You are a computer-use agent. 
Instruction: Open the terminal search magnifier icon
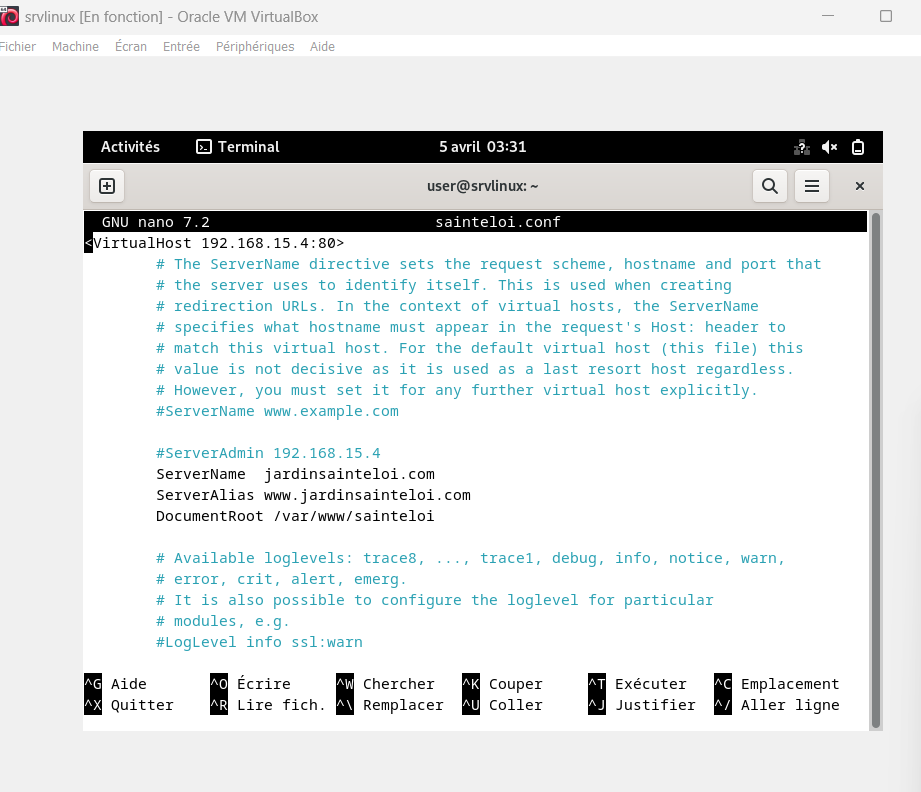pos(770,186)
